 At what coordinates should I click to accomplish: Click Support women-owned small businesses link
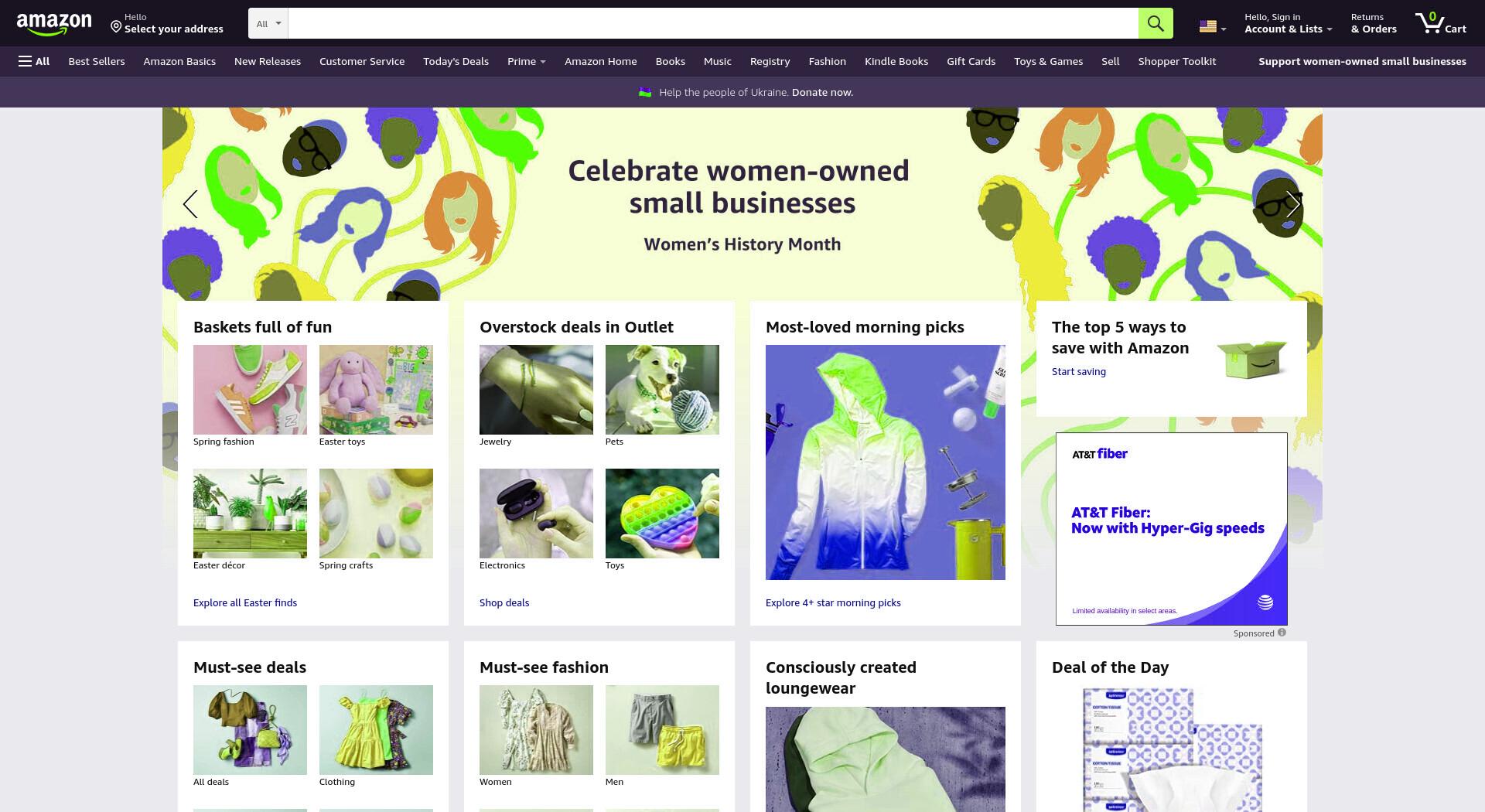pyautogui.click(x=1362, y=61)
